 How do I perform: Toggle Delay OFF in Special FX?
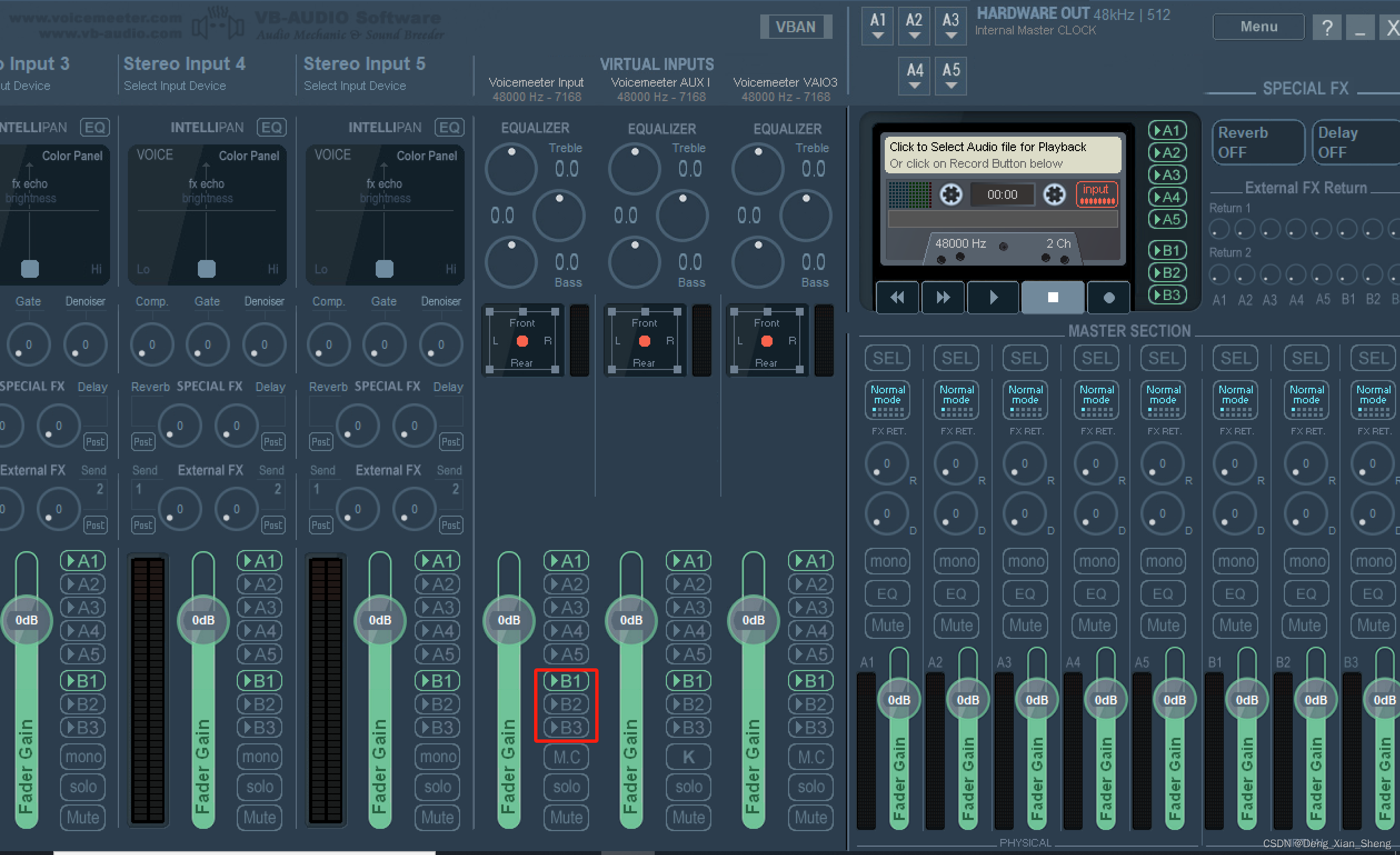(1356, 142)
